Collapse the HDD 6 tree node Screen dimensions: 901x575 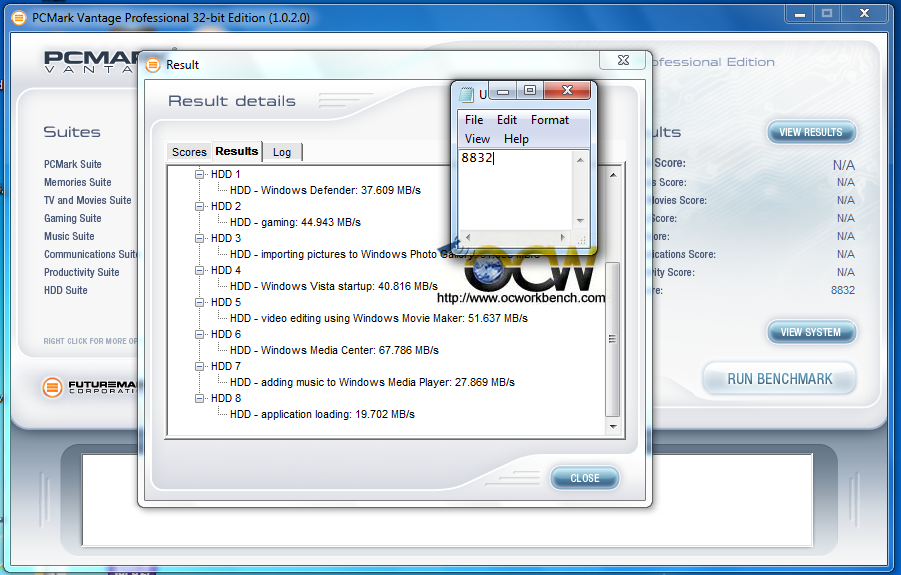[x=199, y=334]
